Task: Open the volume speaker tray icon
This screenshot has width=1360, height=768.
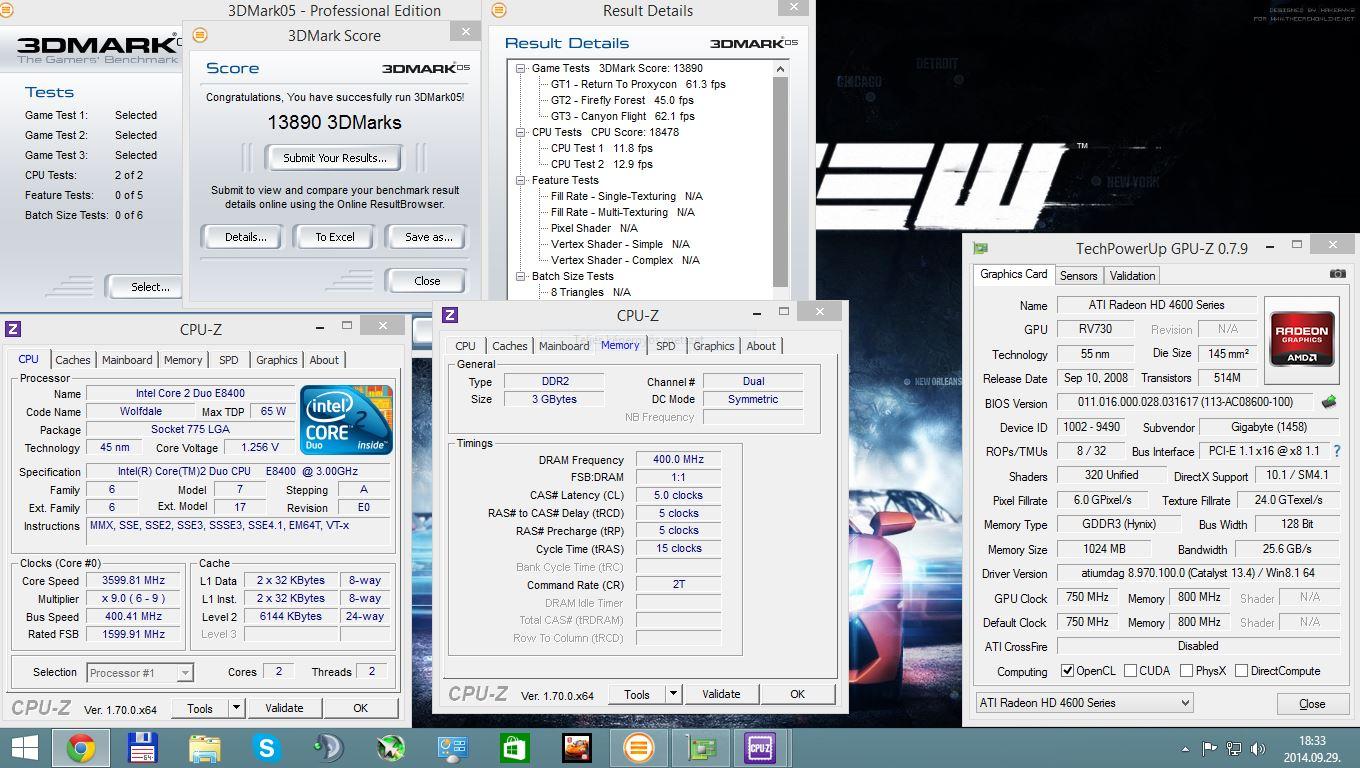Action: 1257,748
